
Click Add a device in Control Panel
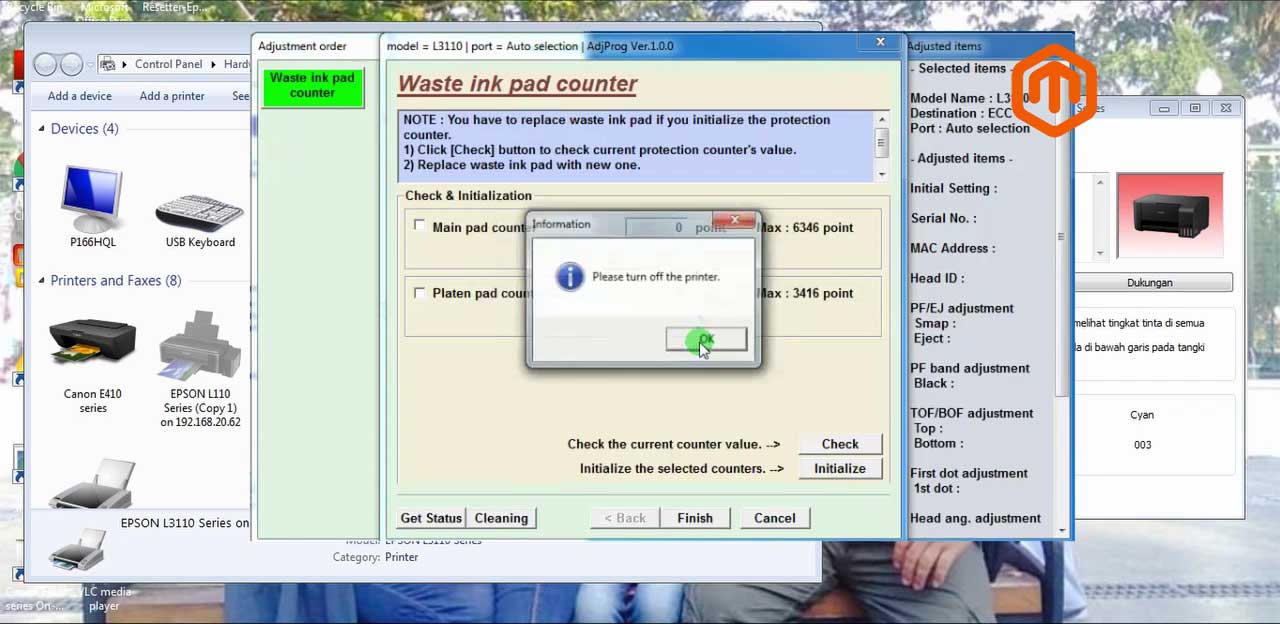[x=80, y=96]
